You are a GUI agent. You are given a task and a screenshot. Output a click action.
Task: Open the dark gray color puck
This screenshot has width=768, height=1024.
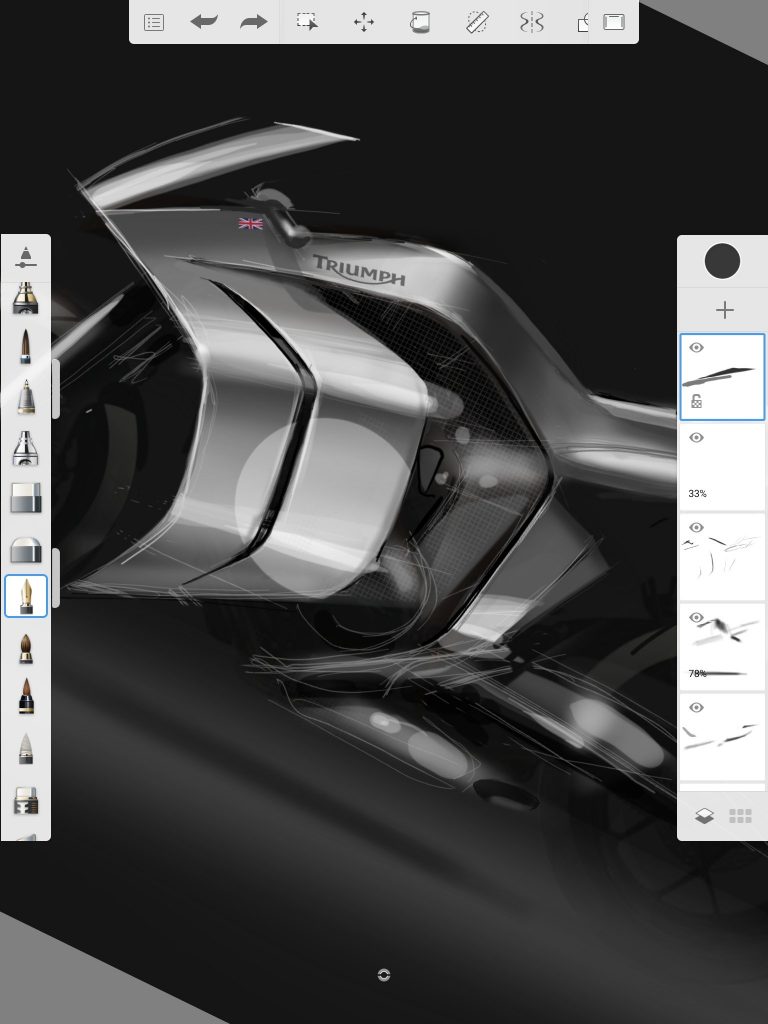tap(722, 262)
